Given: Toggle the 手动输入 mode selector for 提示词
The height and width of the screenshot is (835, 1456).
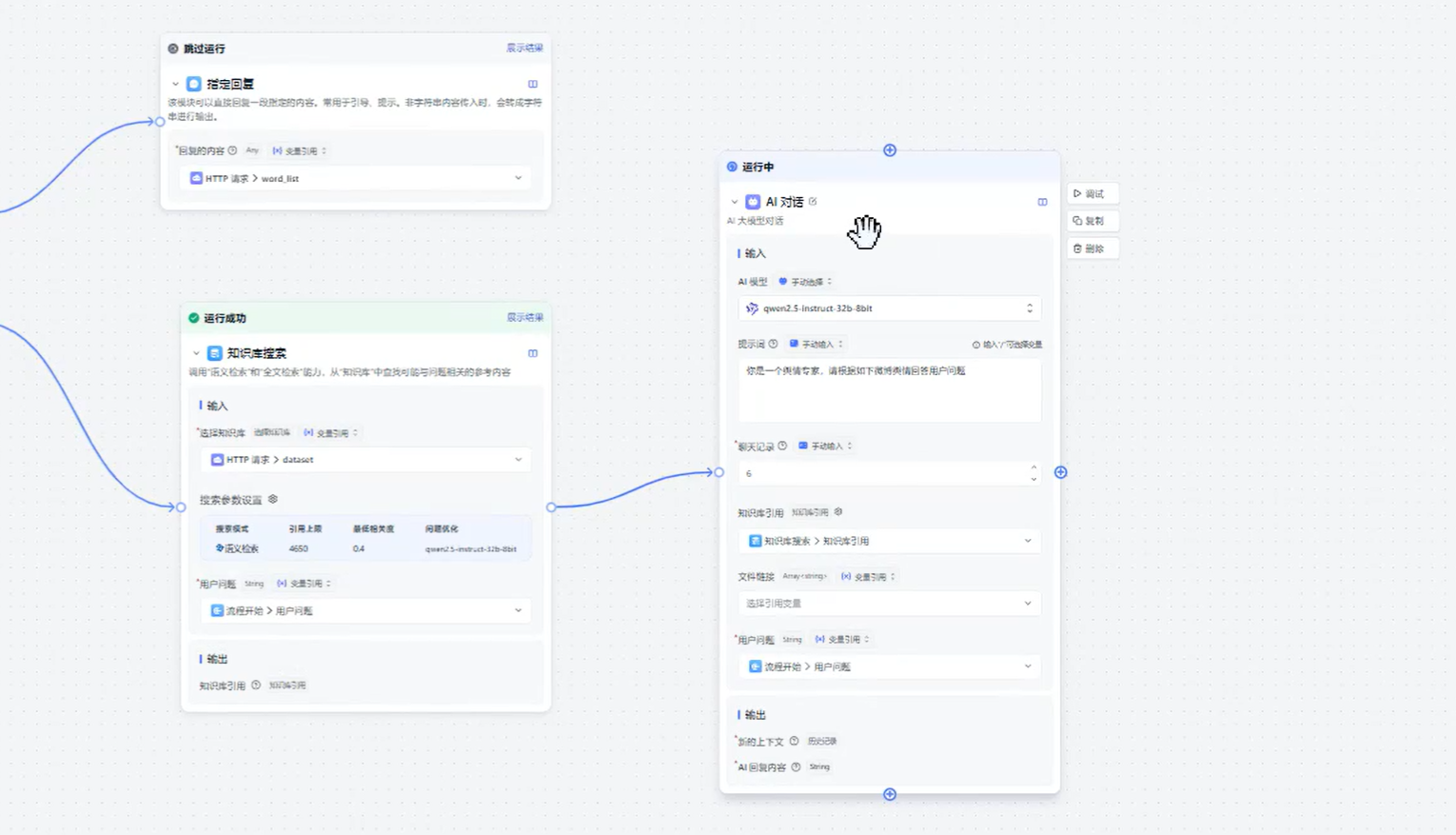Looking at the screenshot, I should pos(816,345).
